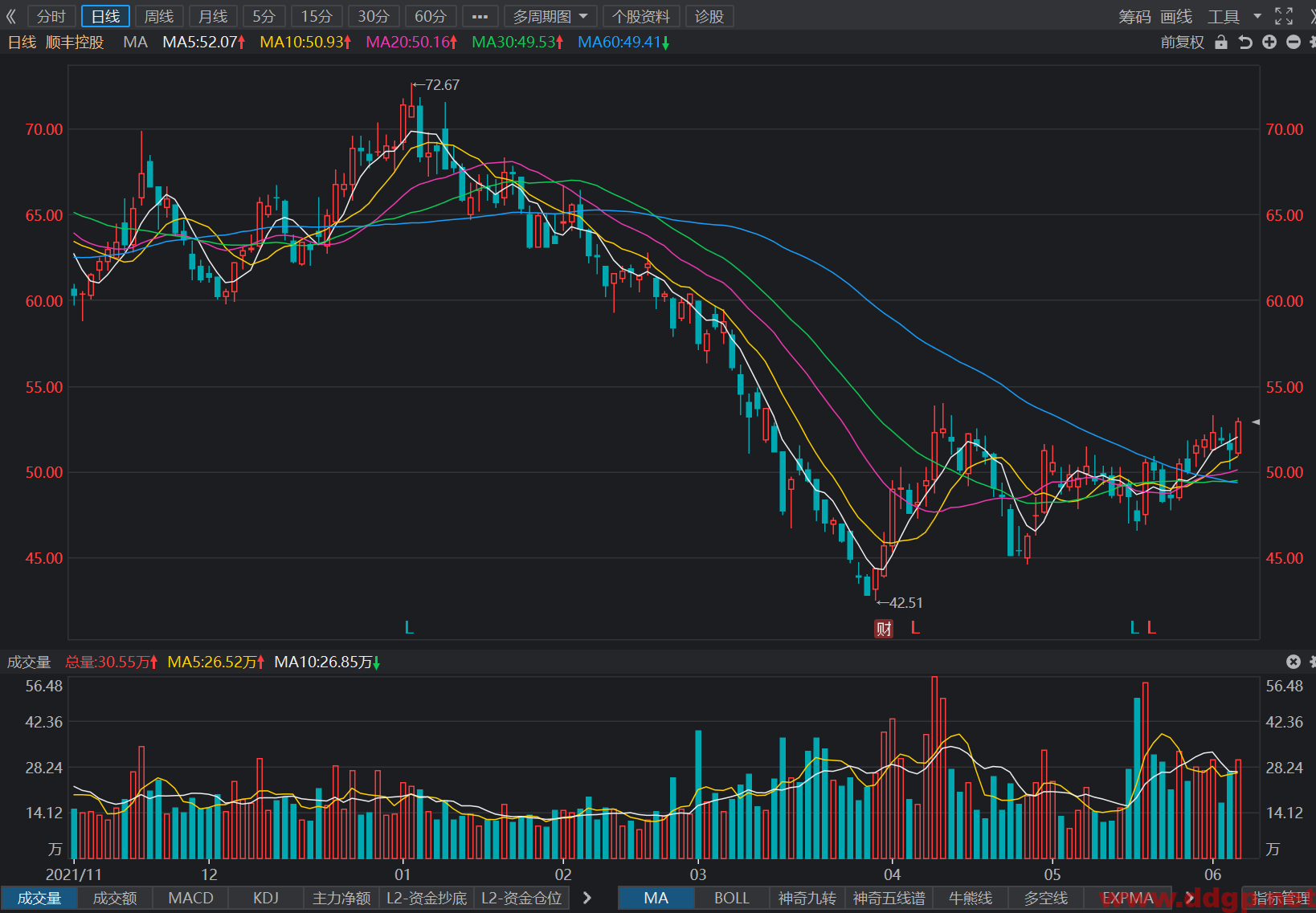Zoom out with the minus icon

pyautogui.click(x=1294, y=42)
